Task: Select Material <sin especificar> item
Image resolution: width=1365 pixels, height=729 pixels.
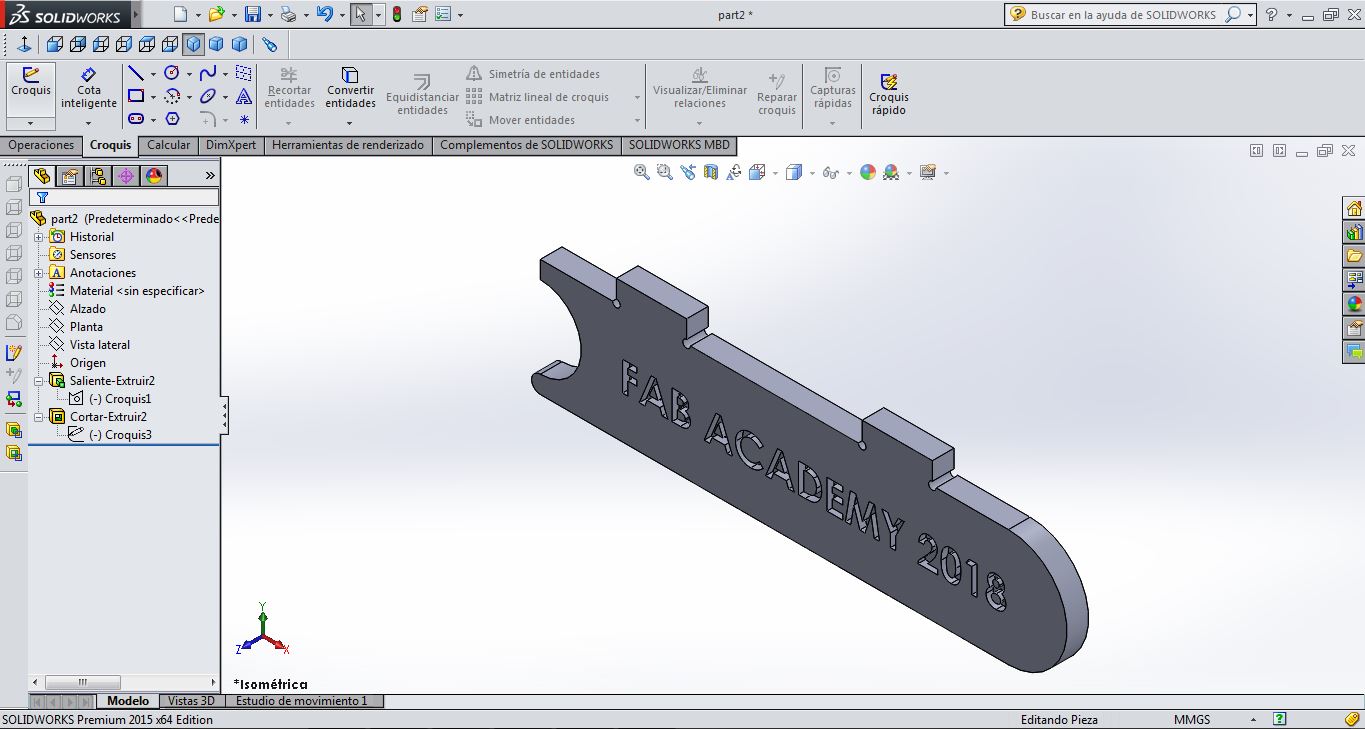Action: click(x=126, y=291)
